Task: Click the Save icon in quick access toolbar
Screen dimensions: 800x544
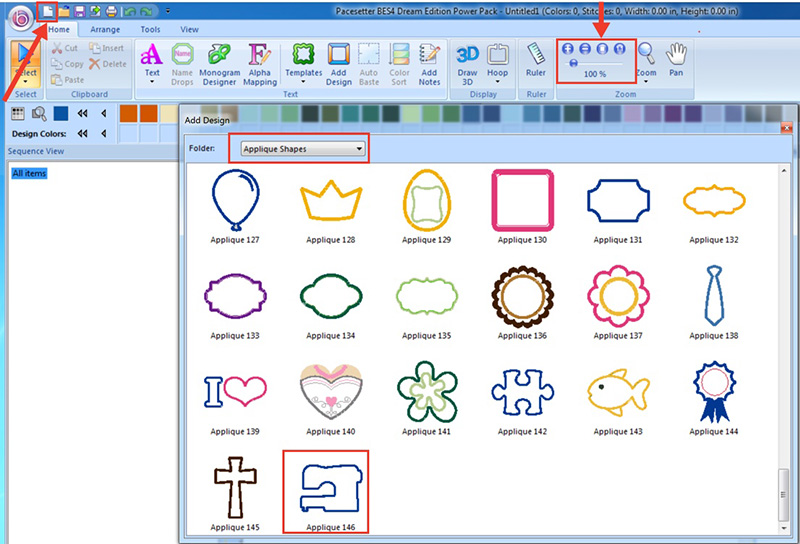Action: coord(79,11)
